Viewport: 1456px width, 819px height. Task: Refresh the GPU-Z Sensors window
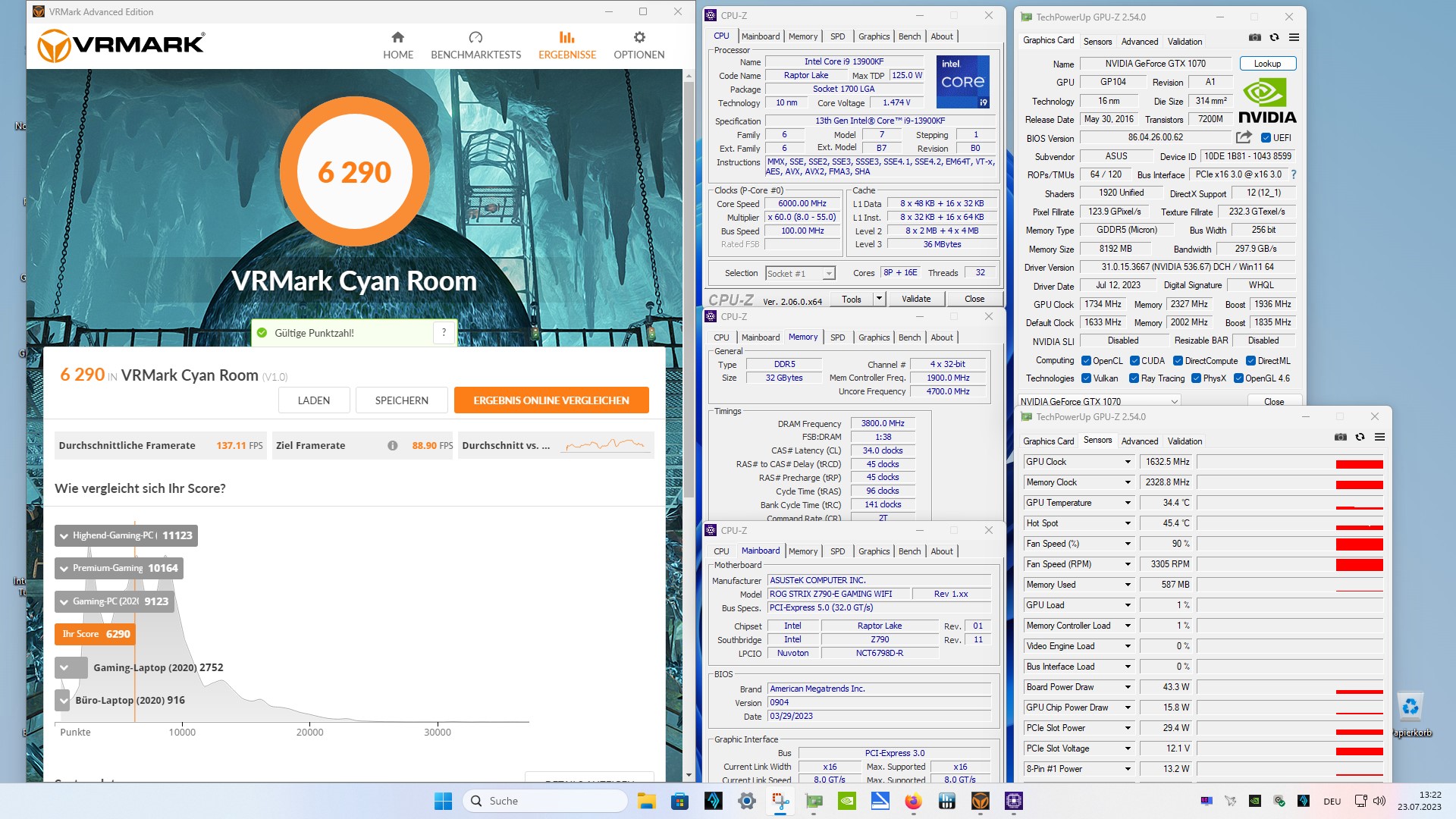point(1360,437)
